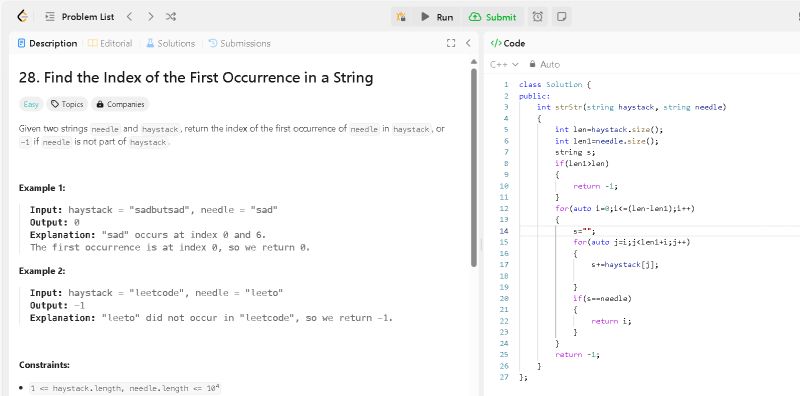Viewport: 800px width, 396px height.
Task: Click the outer for loop on line 12
Action: [624, 208]
